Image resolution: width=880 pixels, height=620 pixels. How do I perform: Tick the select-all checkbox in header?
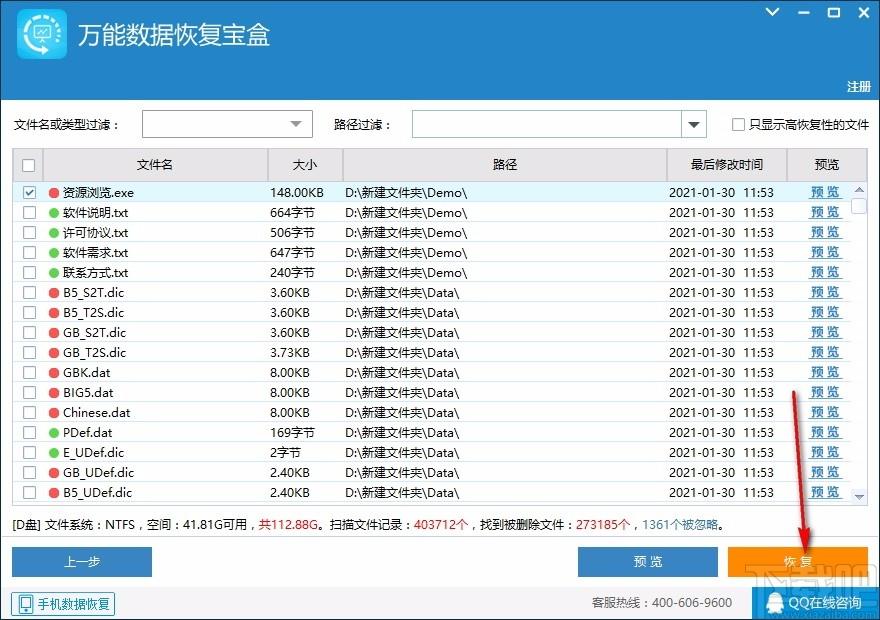[x=29, y=165]
